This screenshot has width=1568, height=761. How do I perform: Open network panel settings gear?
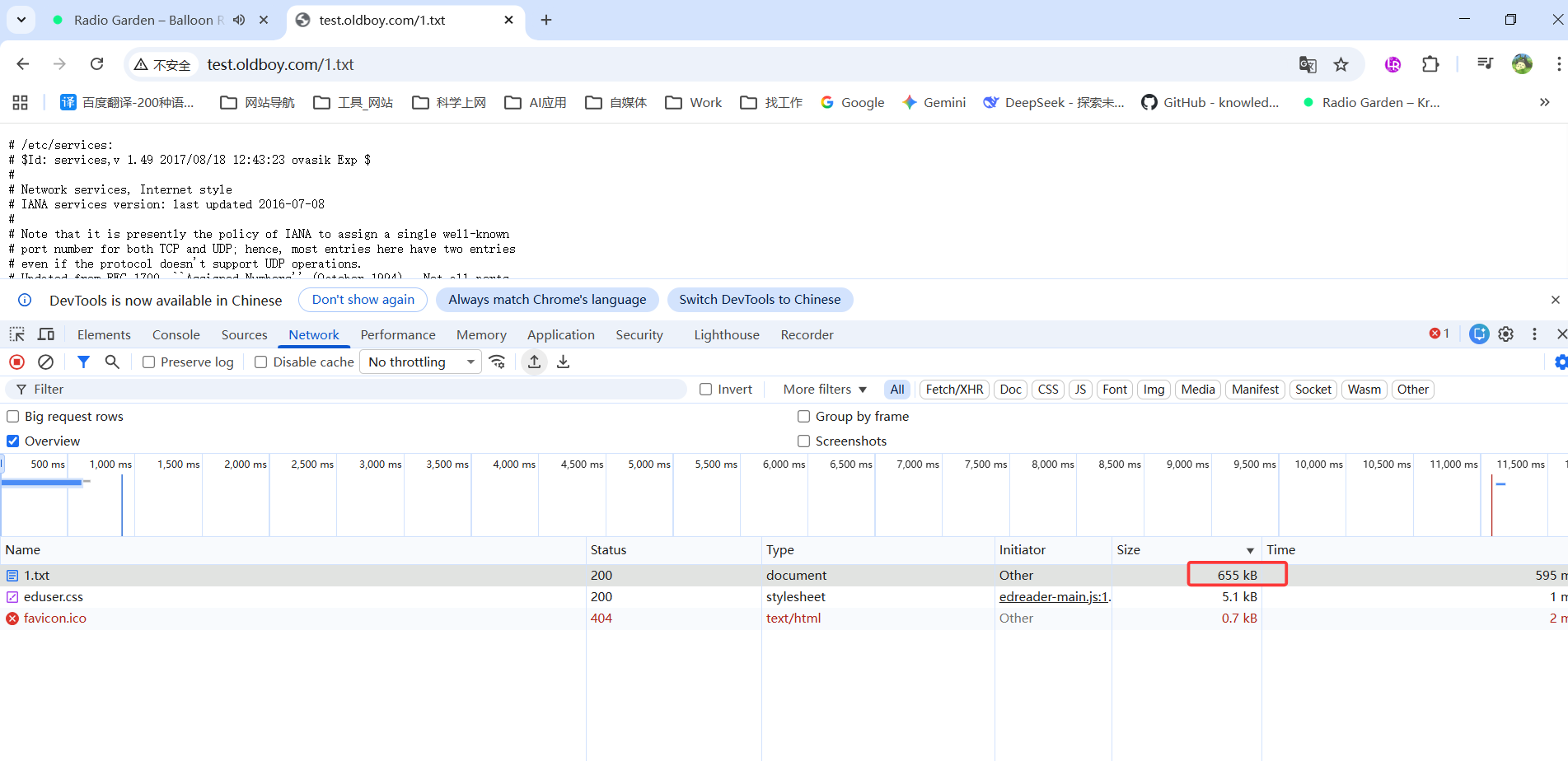[x=1561, y=362]
